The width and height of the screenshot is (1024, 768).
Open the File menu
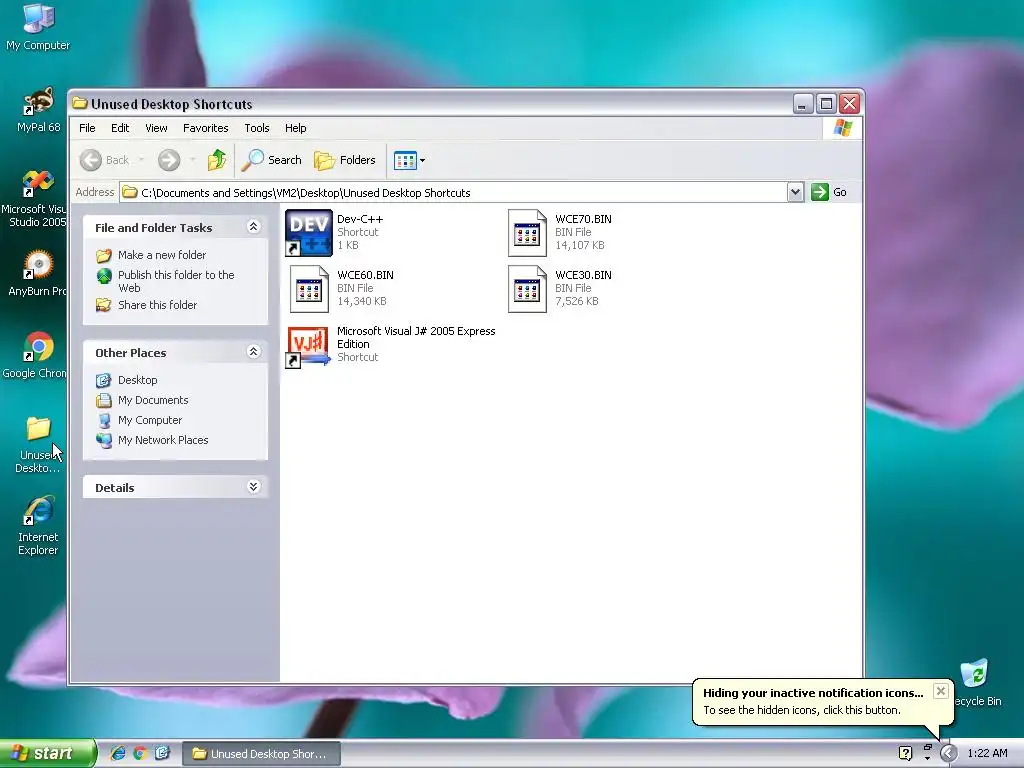[x=87, y=128]
